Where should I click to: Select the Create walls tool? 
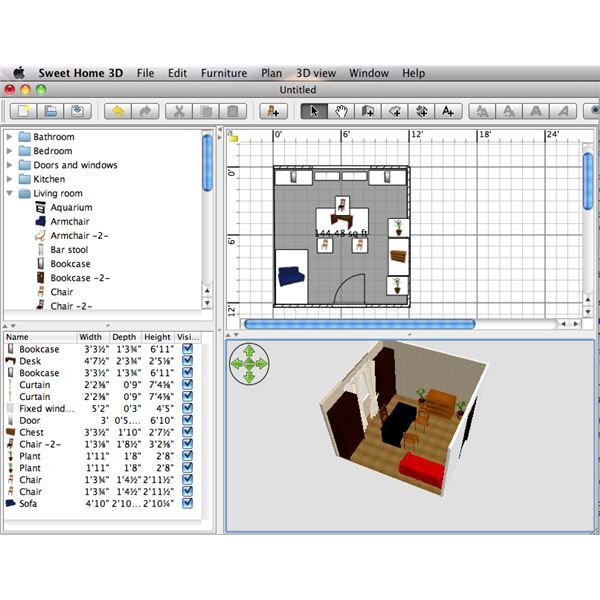coord(368,111)
